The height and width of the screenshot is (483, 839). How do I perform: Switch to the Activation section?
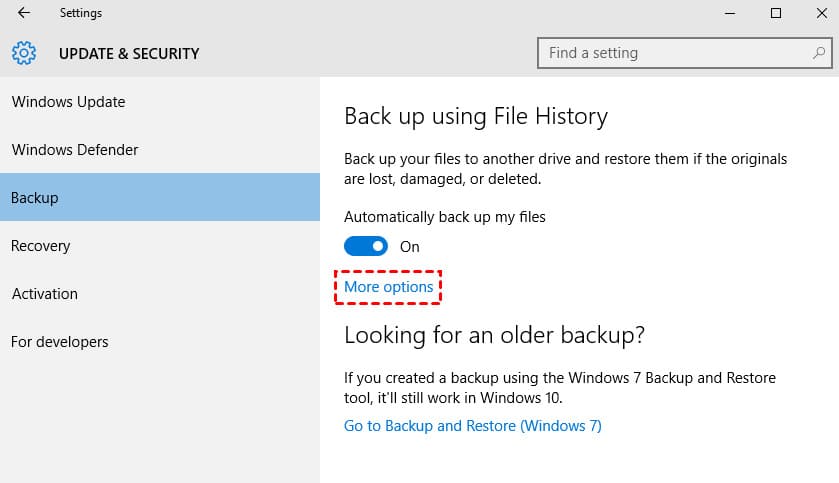44,294
